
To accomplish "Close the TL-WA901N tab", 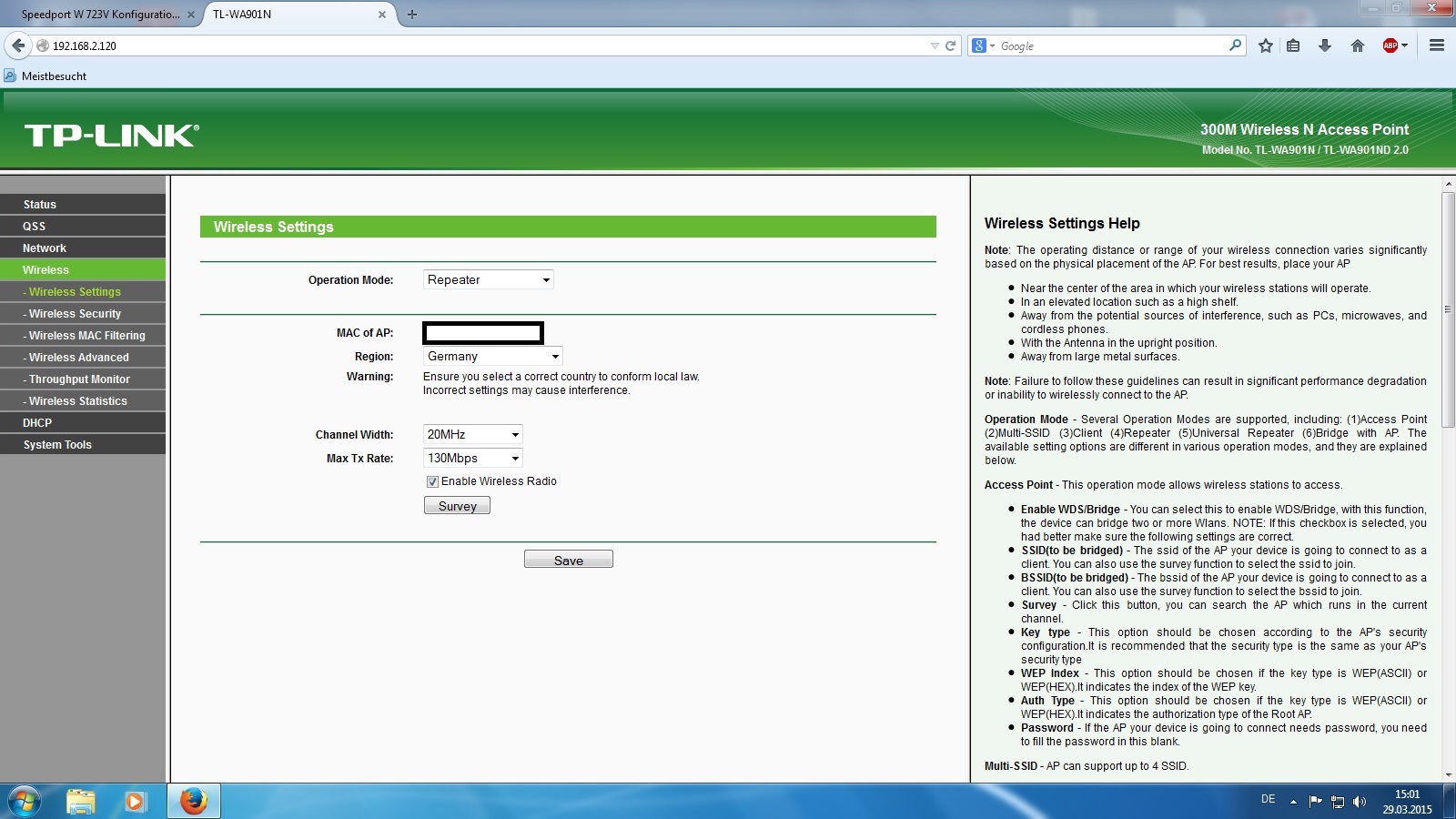I will pos(382,15).
